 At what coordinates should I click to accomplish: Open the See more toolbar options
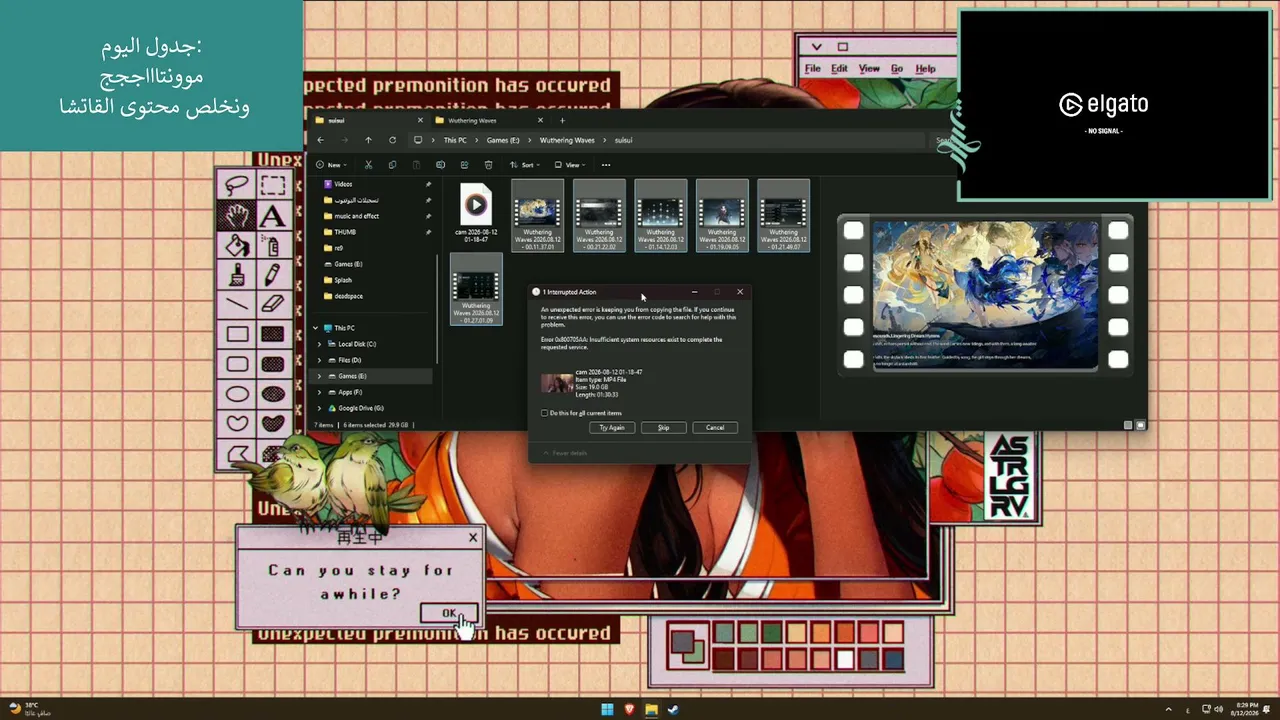606,165
